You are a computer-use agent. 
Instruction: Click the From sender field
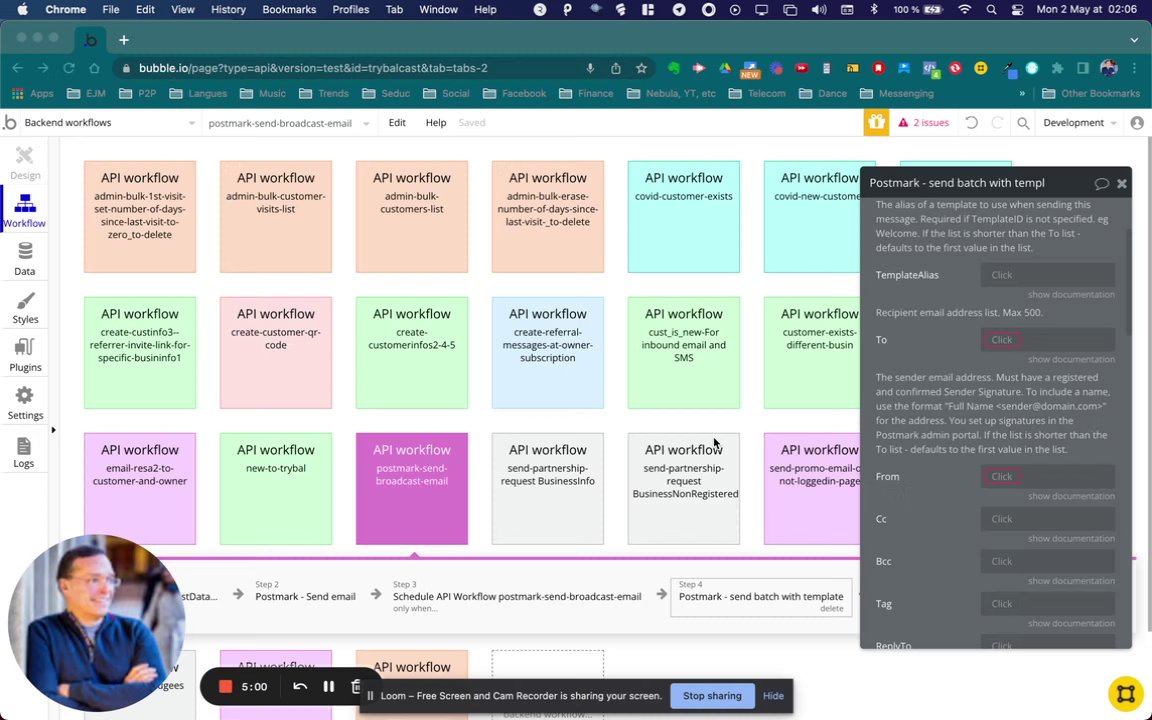[x=1048, y=476]
